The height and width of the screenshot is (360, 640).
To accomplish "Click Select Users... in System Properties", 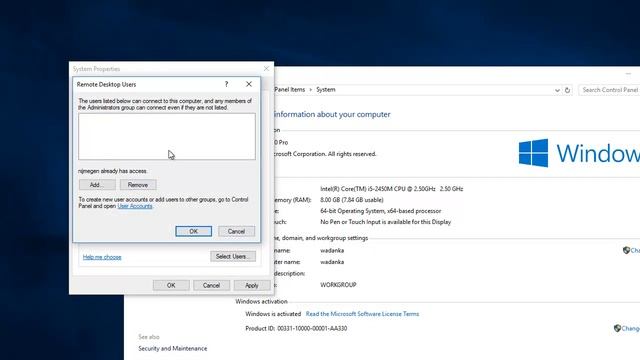I will [233, 256].
